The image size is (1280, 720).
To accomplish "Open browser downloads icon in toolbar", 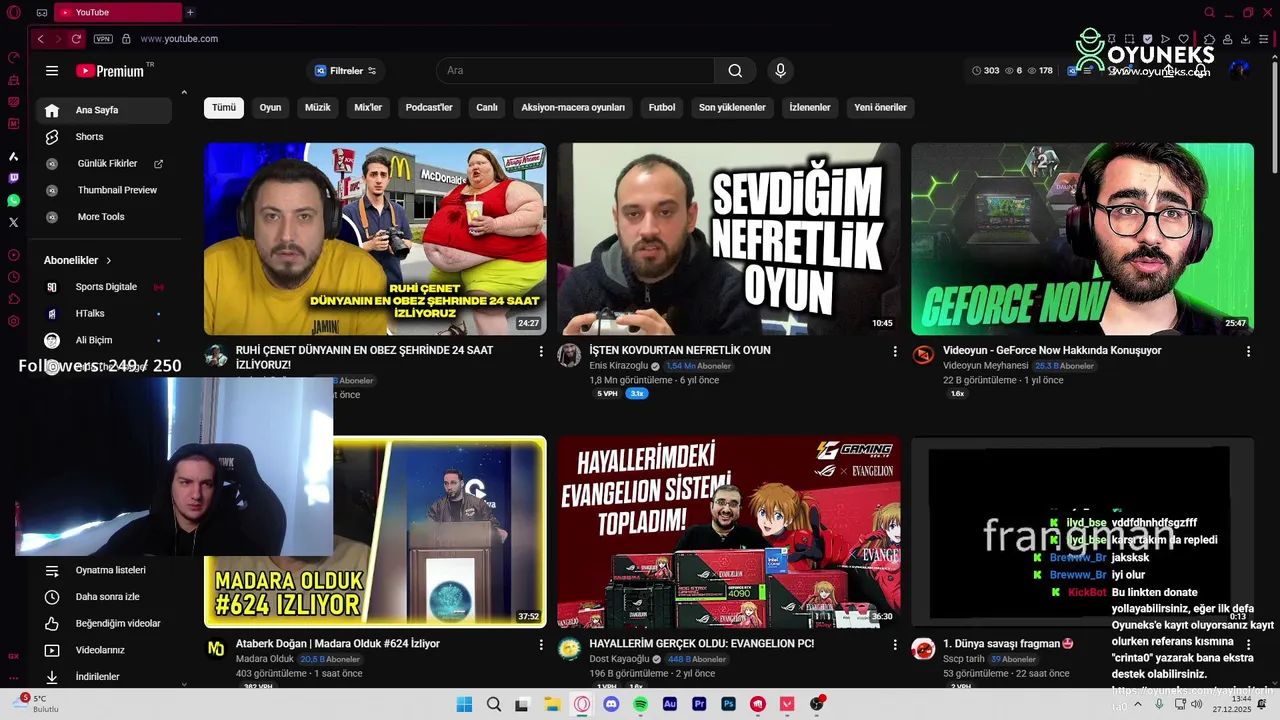I will click(x=1245, y=39).
